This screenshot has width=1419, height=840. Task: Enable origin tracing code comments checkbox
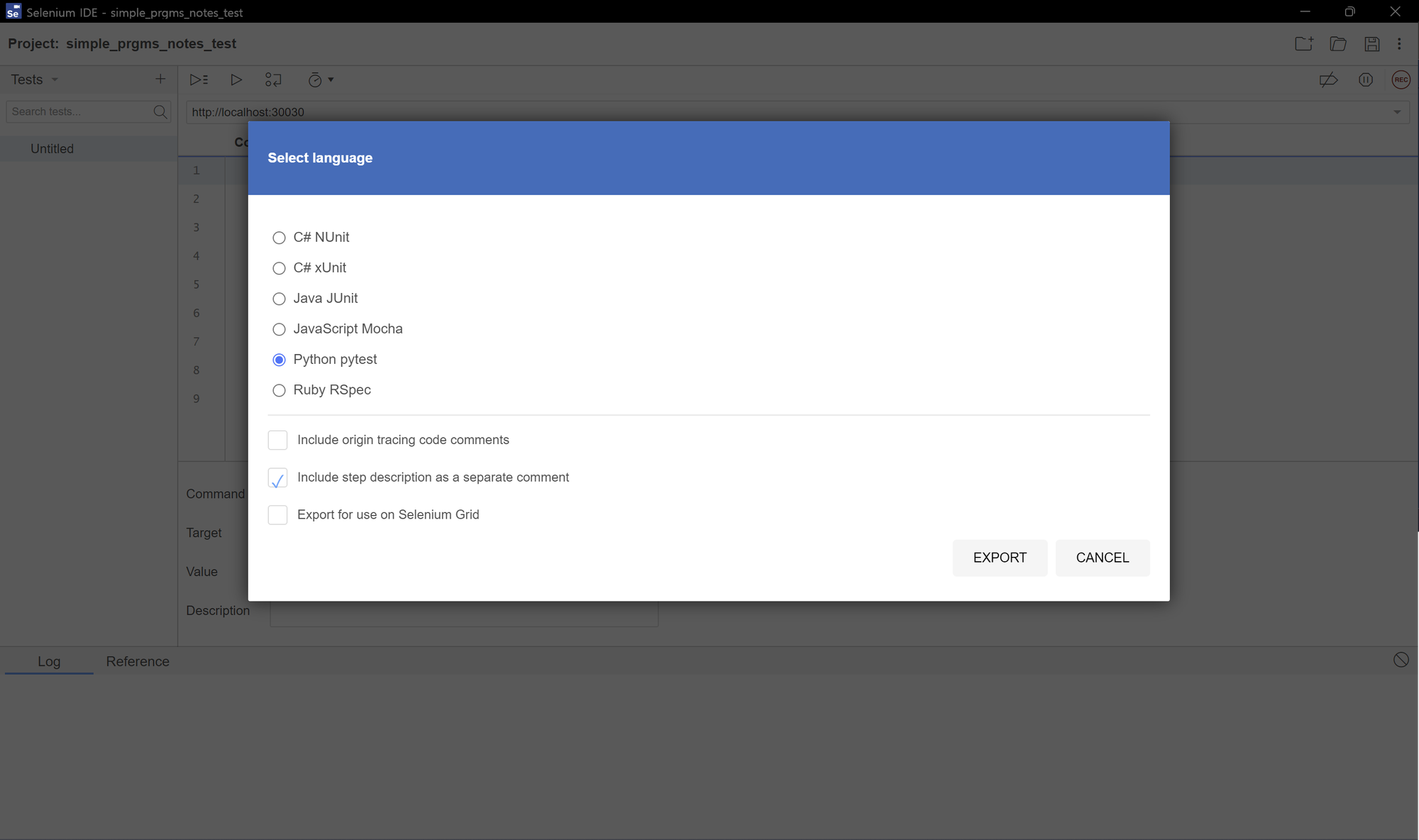(x=277, y=440)
